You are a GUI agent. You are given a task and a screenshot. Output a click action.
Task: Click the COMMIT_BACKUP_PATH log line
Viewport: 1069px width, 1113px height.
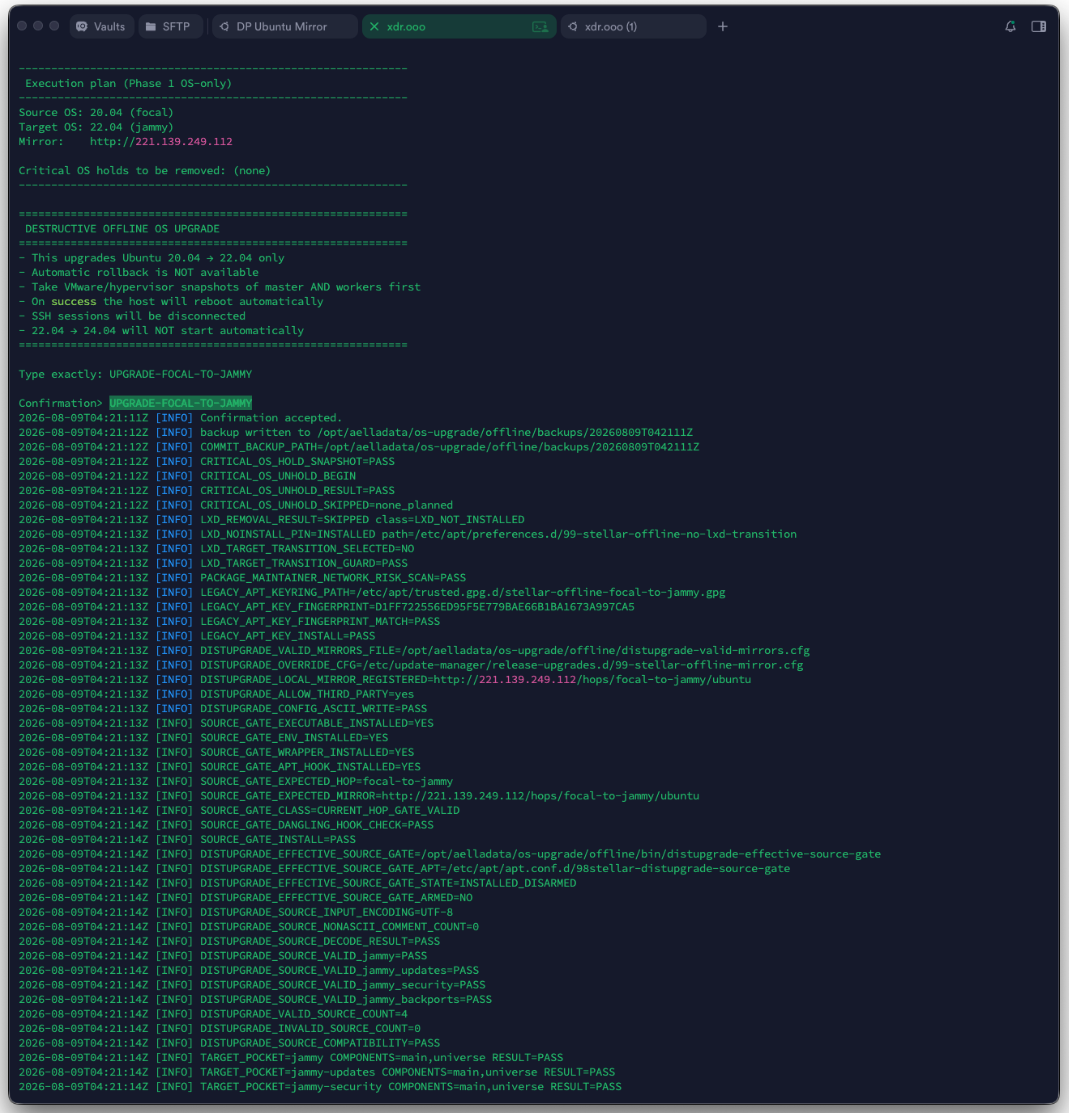click(x=358, y=447)
